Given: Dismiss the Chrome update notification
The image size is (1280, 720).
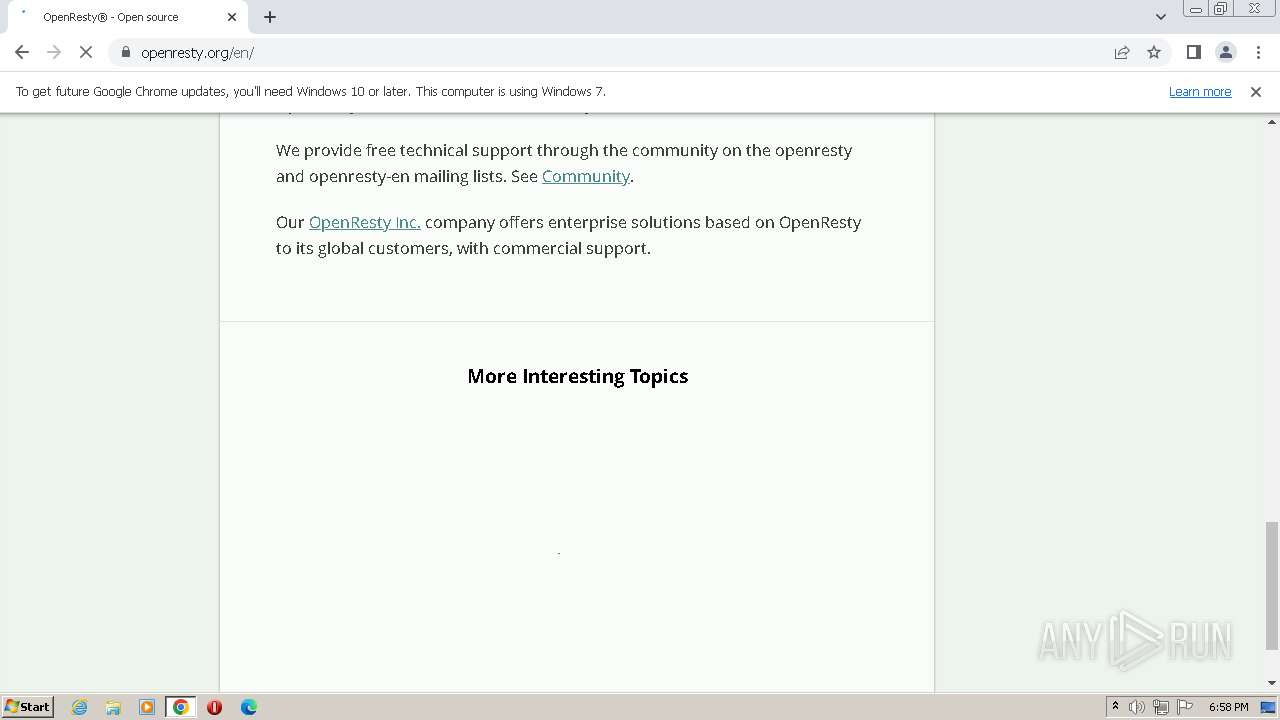Looking at the screenshot, I should [1256, 91].
